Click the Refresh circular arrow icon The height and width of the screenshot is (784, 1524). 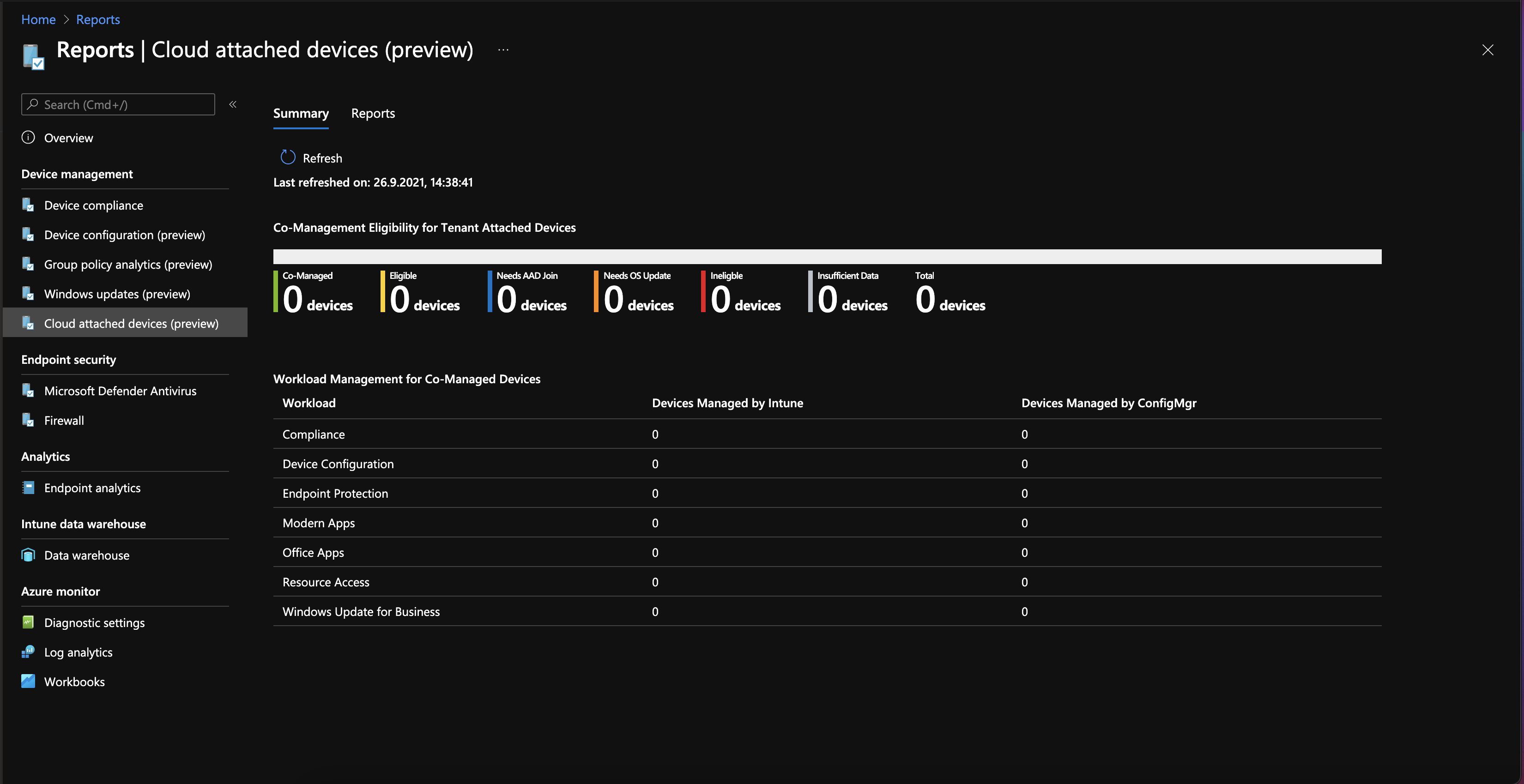tap(288, 157)
